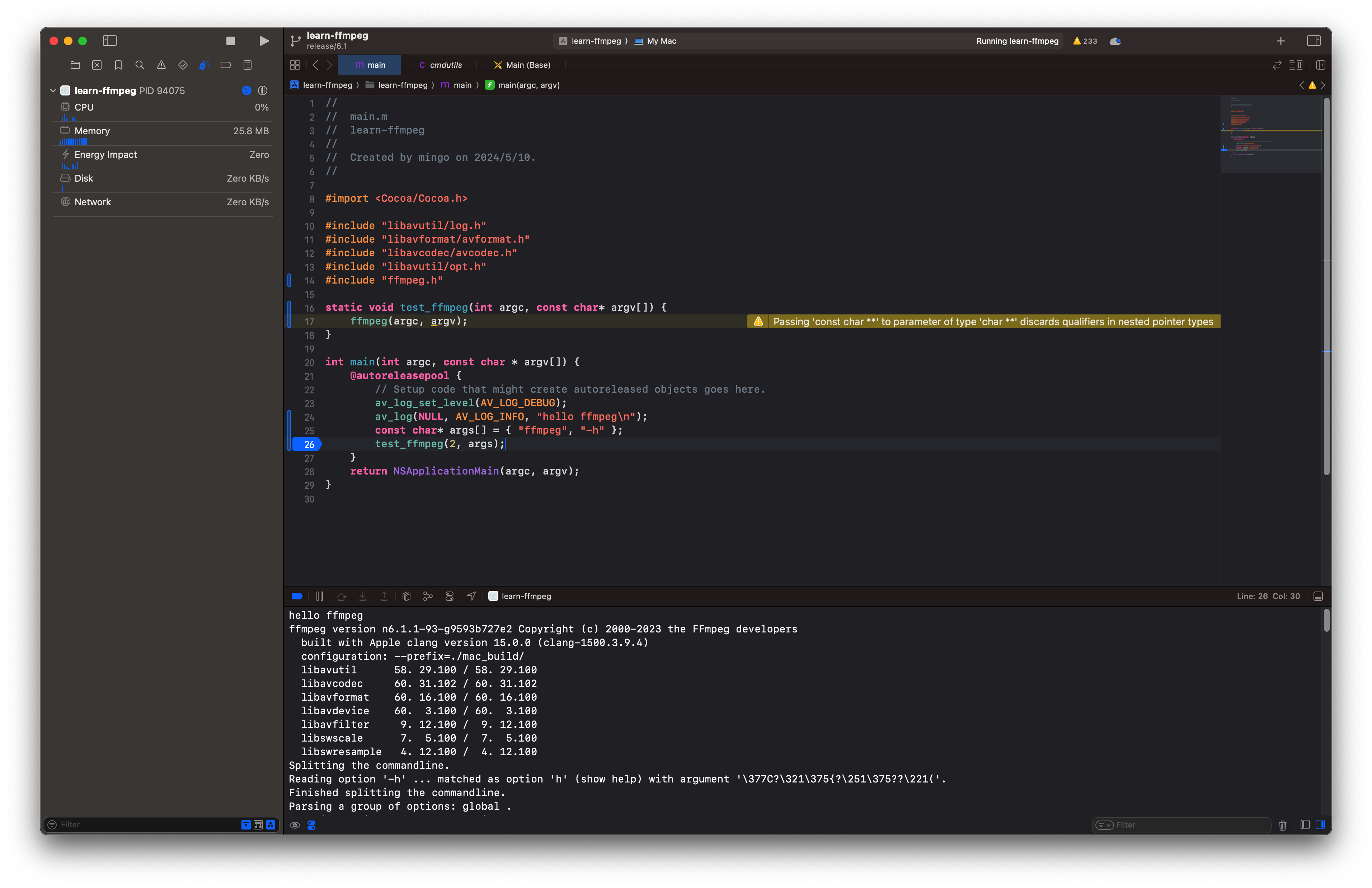
Task: Click the Step Out button
Action: [x=384, y=596]
